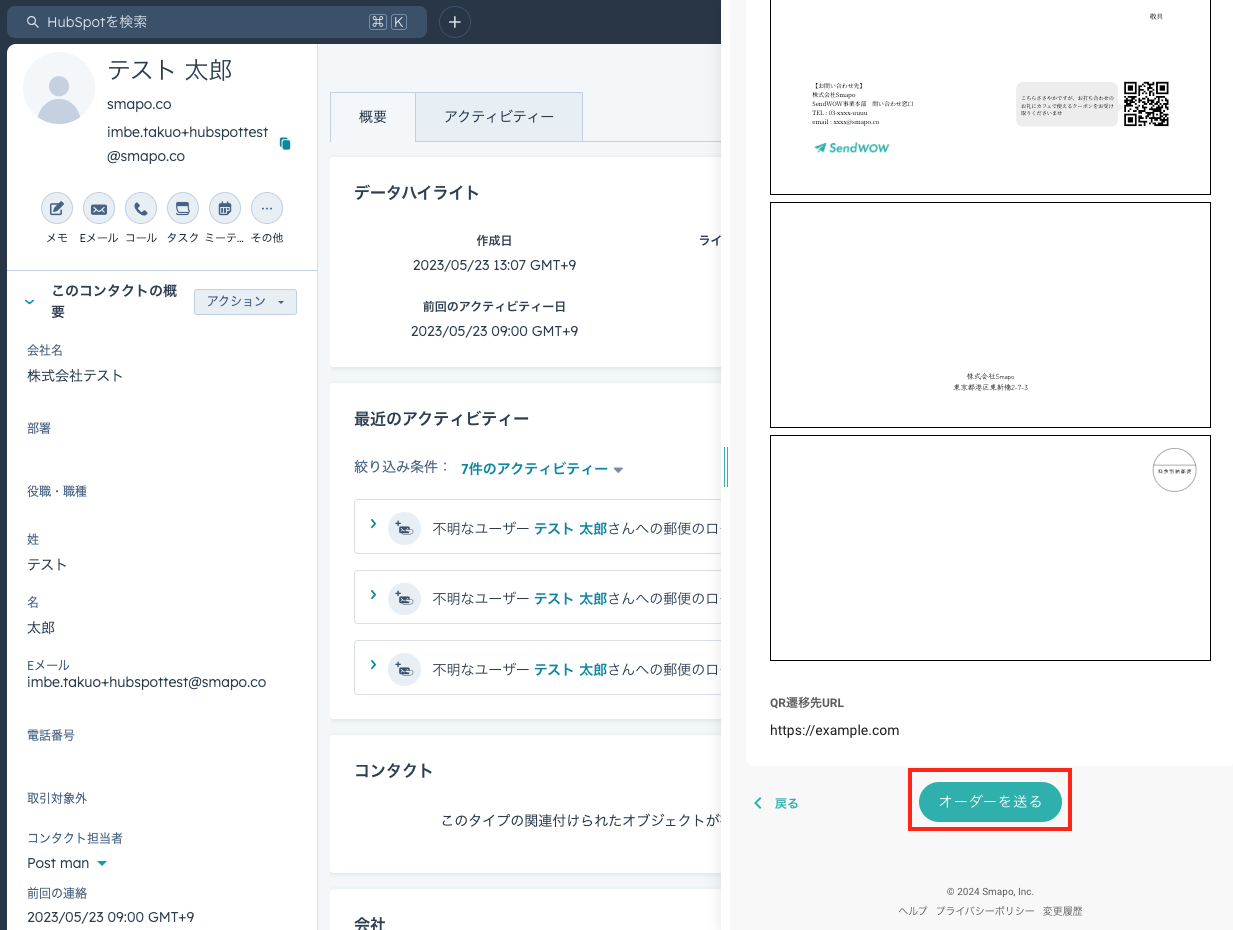Click the ミーティング calendar icon
The image size is (1233, 930).
[x=225, y=209]
